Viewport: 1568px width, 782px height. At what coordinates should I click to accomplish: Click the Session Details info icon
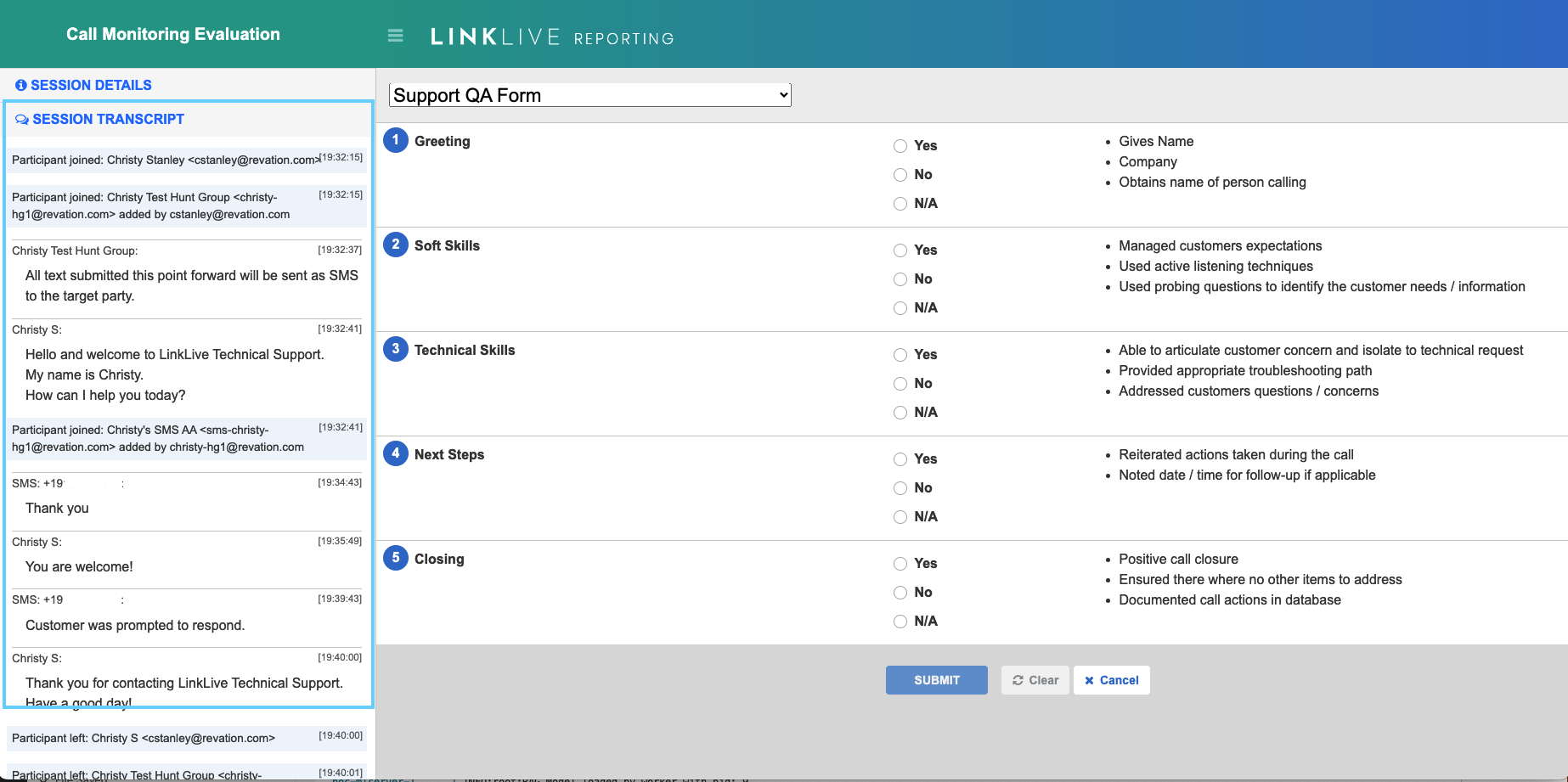tap(21, 86)
